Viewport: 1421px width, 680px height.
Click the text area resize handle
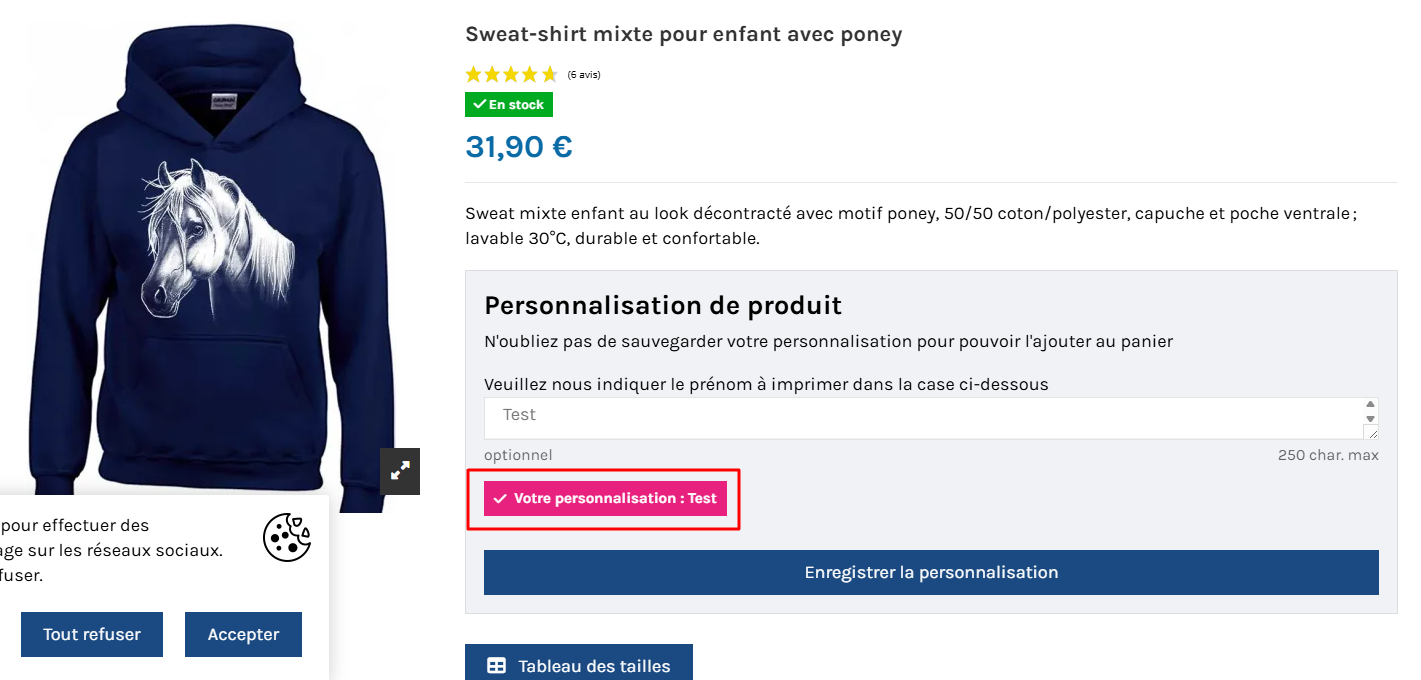tap(1371, 432)
